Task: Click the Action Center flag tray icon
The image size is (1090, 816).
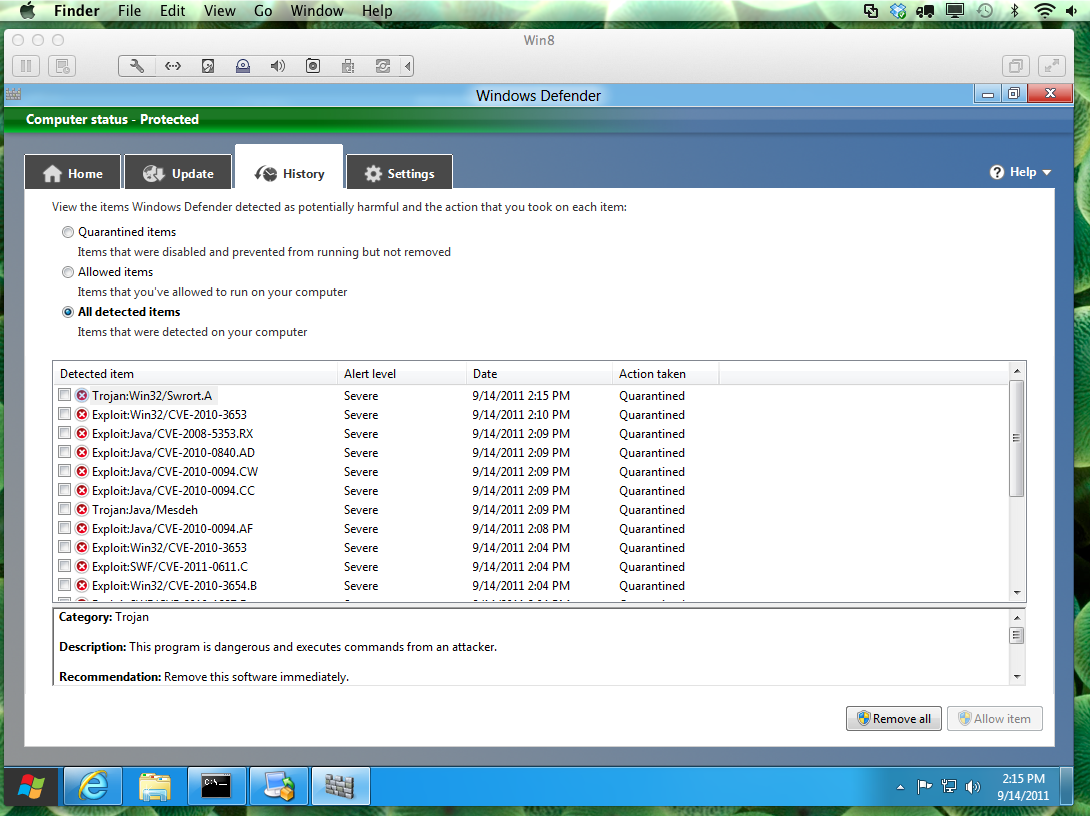Action: click(x=924, y=787)
